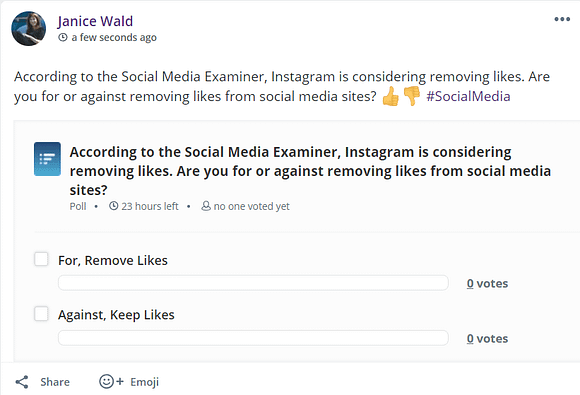The width and height of the screenshot is (580, 395).
Task: Click the voter person icon in poll info
Action: point(206,206)
